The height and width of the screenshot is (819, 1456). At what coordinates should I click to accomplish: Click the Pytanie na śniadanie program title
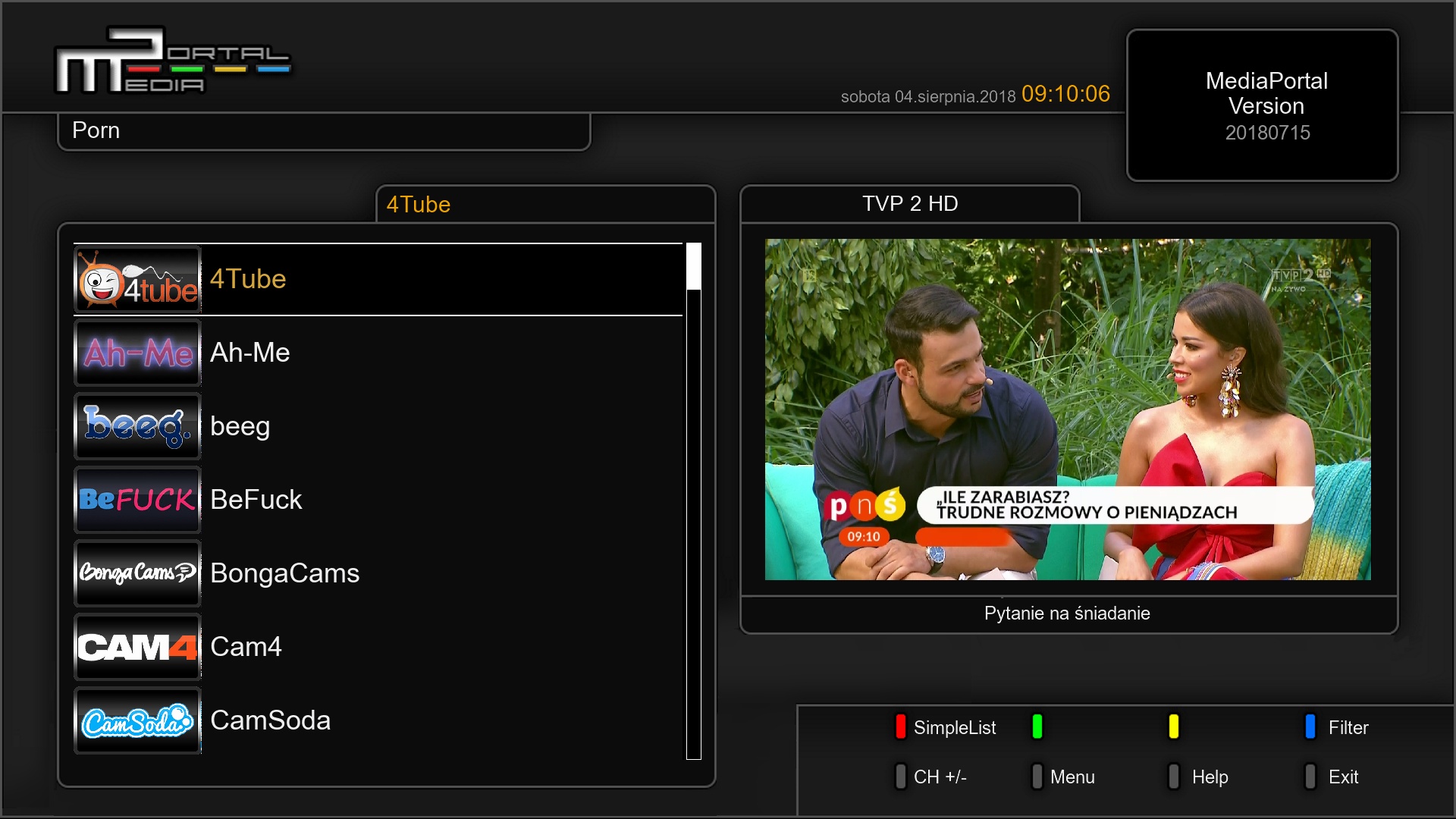(1067, 613)
